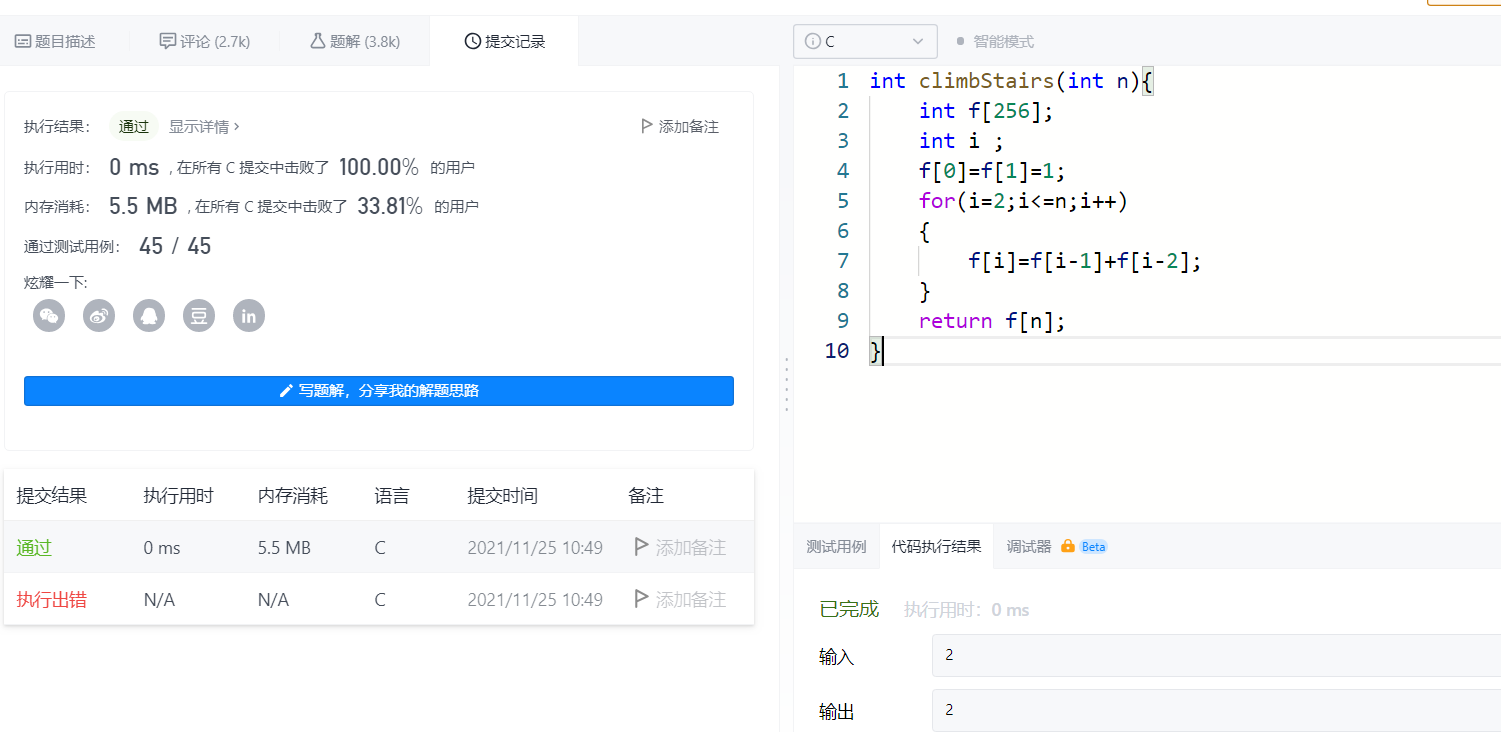Open the 执行出错 submission record link
Image resolution: width=1501 pixels, height=732 pixels.
click(51, 600)
